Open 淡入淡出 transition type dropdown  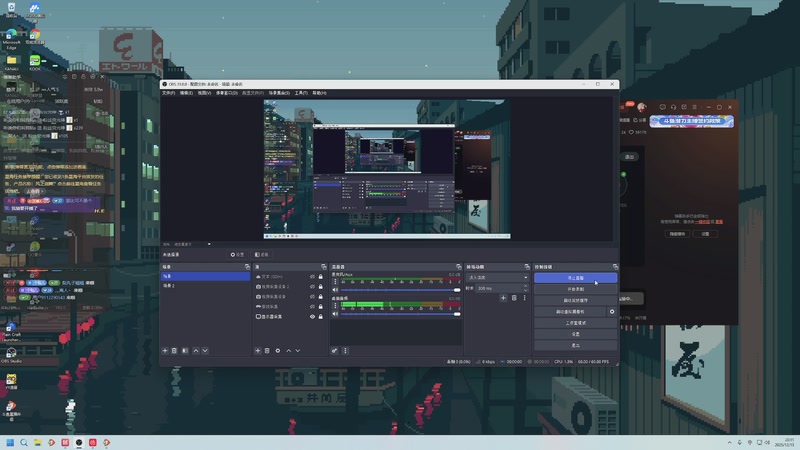pyautogui.click(x=497, y=278)
